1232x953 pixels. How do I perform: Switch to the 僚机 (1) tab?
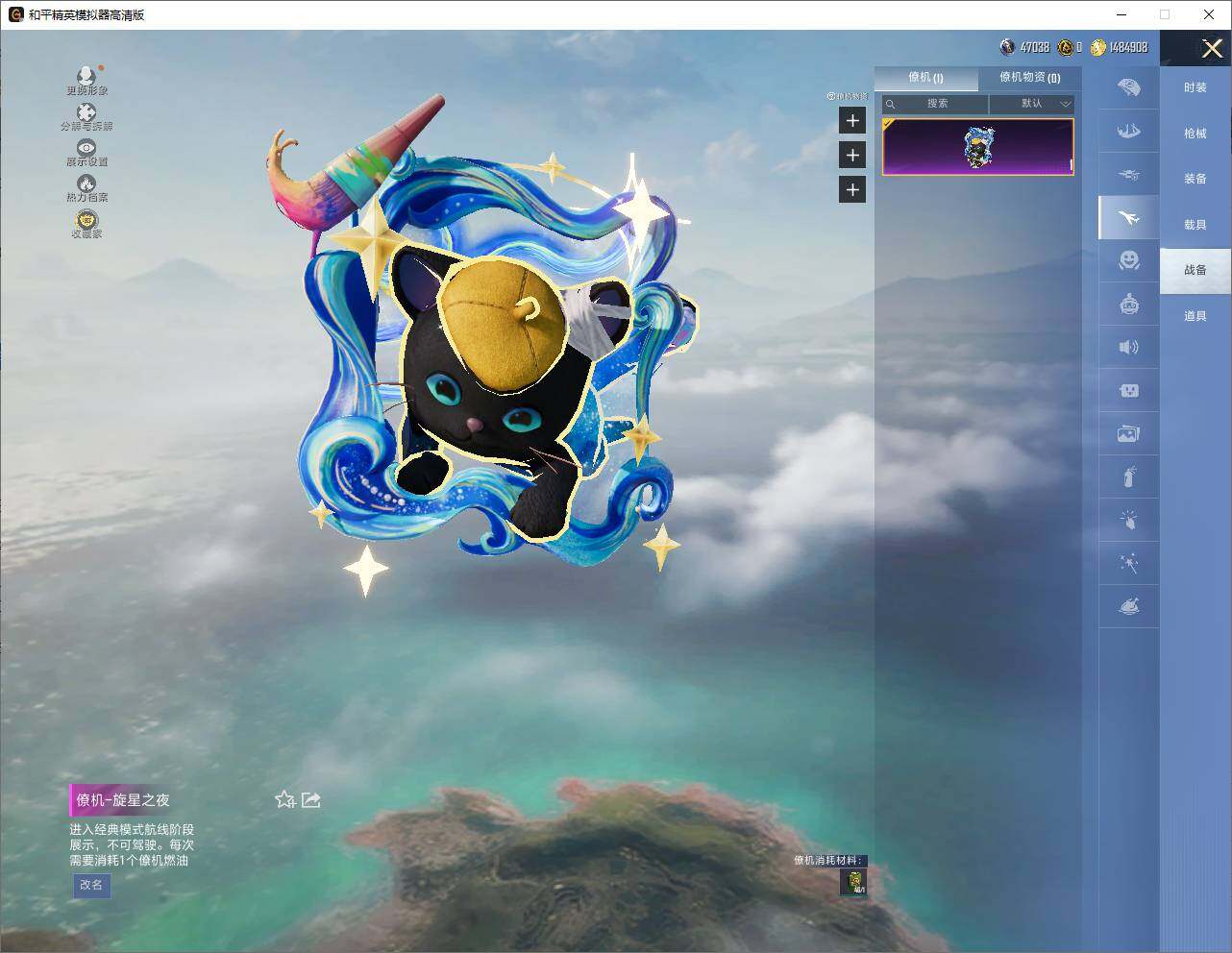point(925,78)
